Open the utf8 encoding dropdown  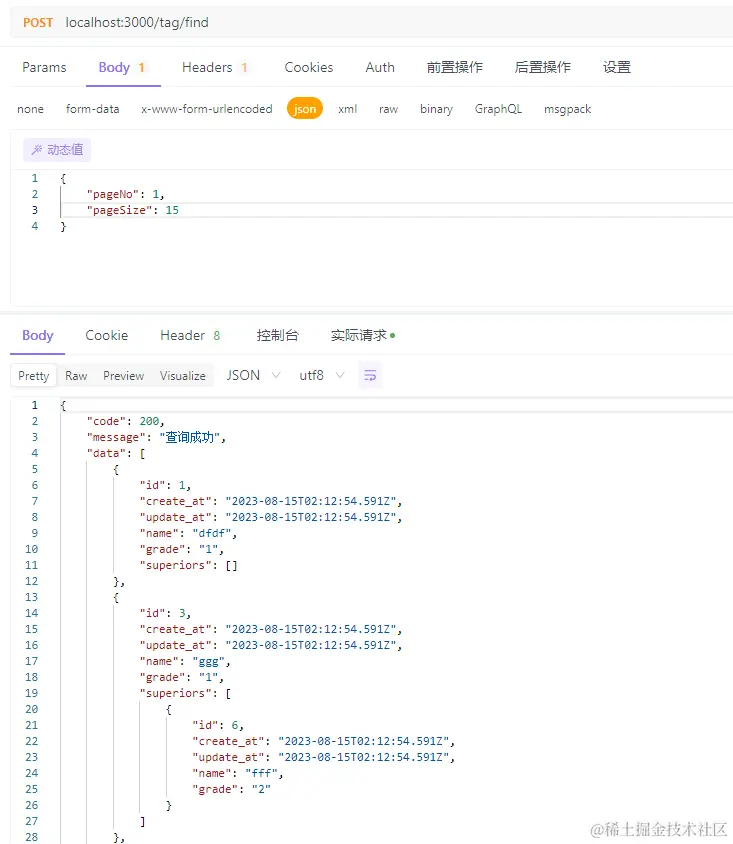tap(322, 375)
